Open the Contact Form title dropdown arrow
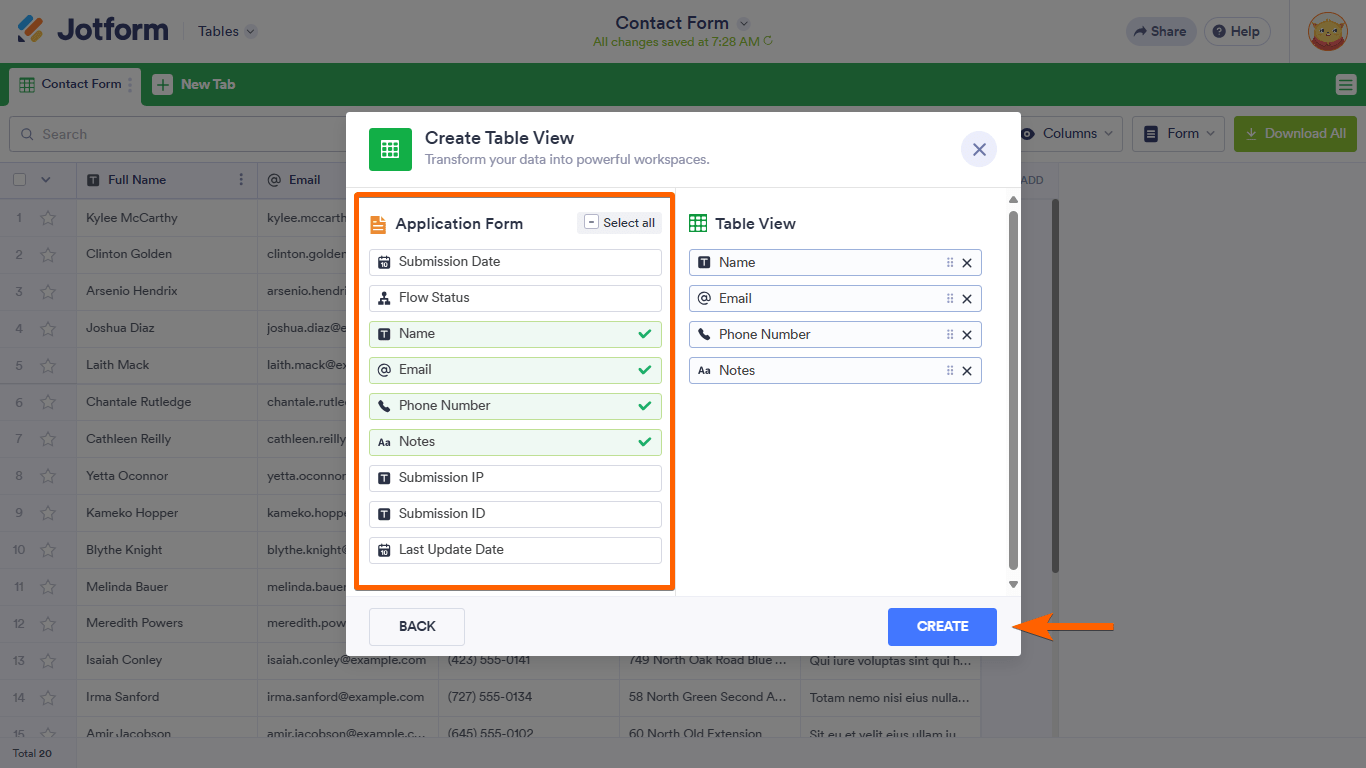Screen dimensions: 1366x768 [743, 23]
